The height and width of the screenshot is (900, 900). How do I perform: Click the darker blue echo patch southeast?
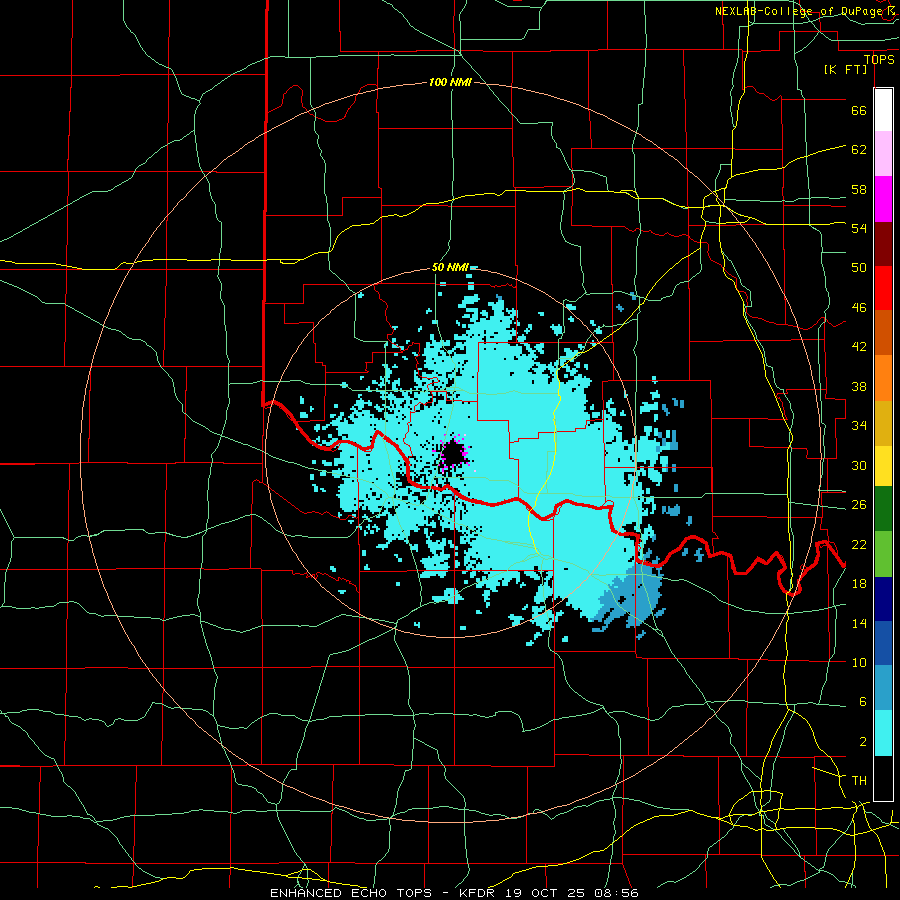click(x=629, y=597)
